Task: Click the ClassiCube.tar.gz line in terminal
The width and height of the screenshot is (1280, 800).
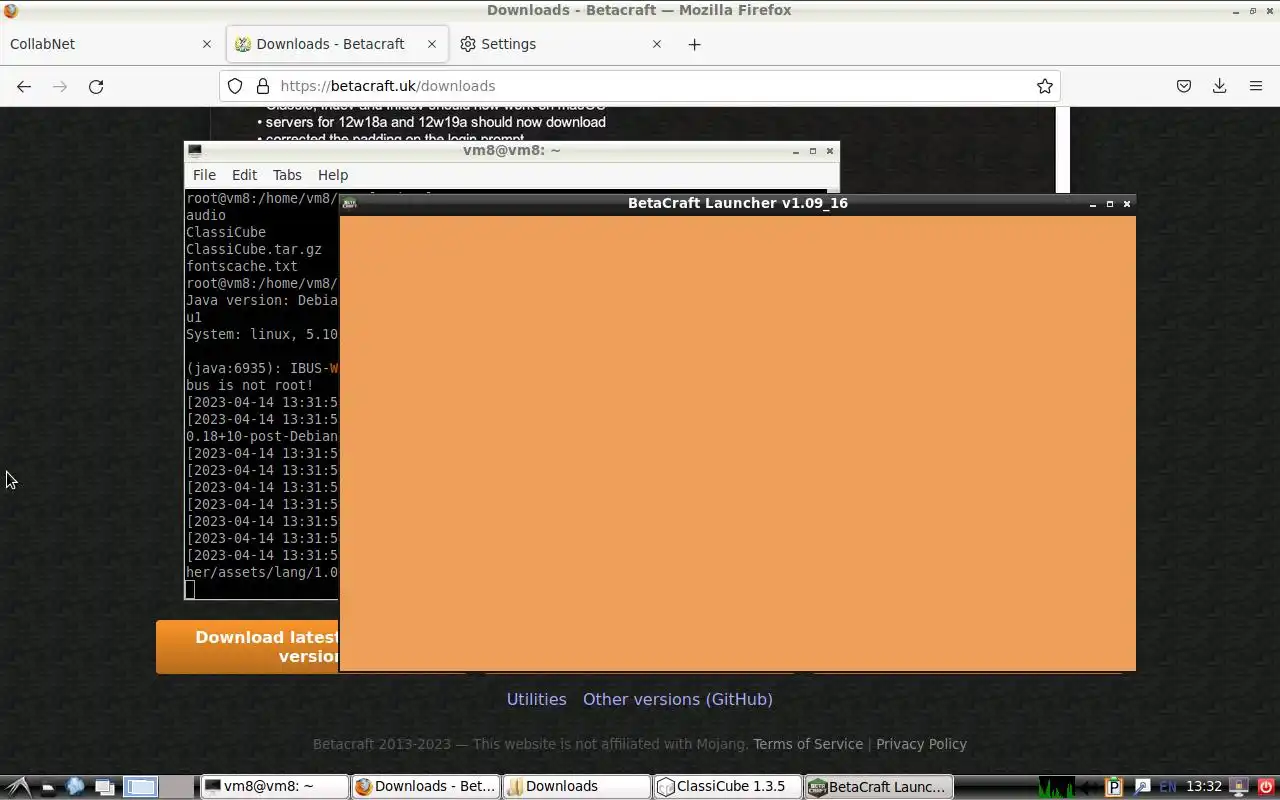Action: click(x=254, y=249)
